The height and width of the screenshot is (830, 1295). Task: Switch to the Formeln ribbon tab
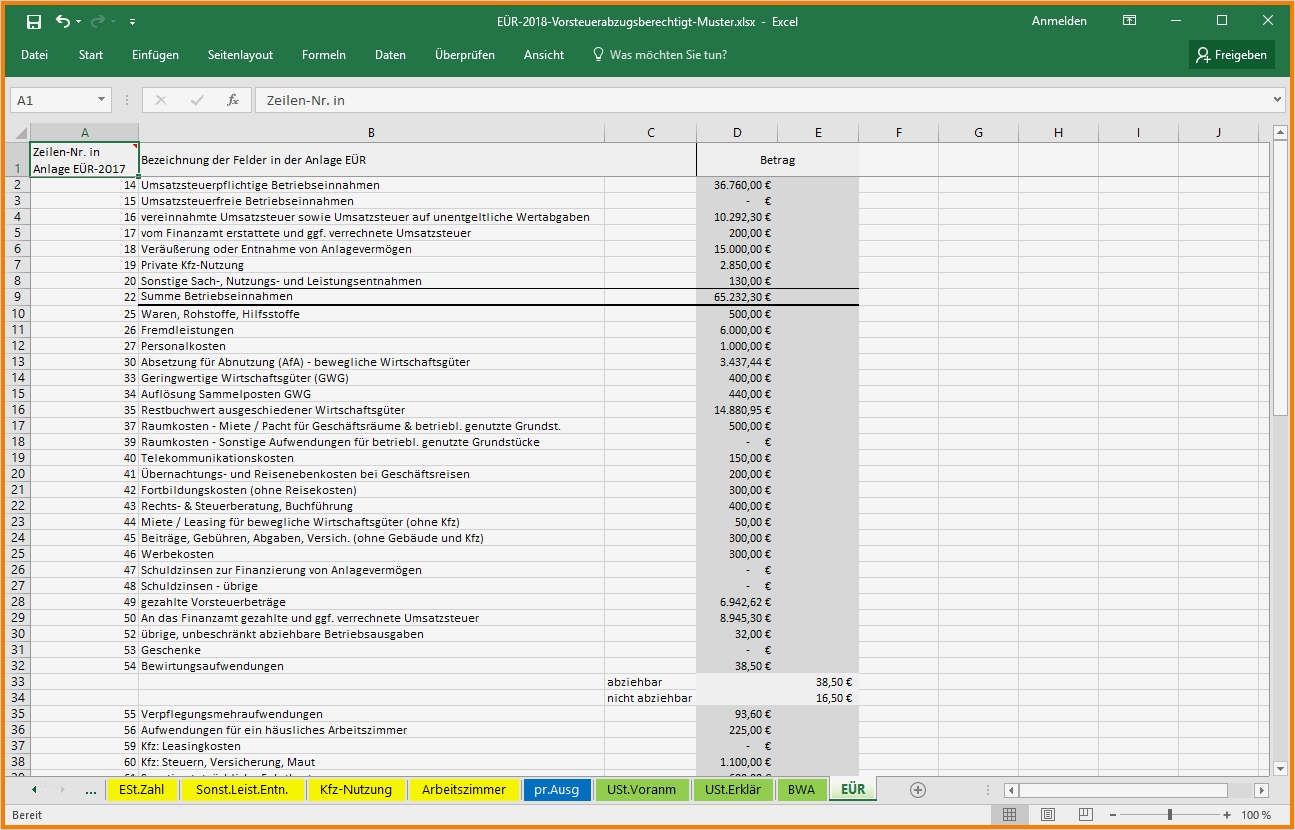pyautogui.click(x=323, y=55)
